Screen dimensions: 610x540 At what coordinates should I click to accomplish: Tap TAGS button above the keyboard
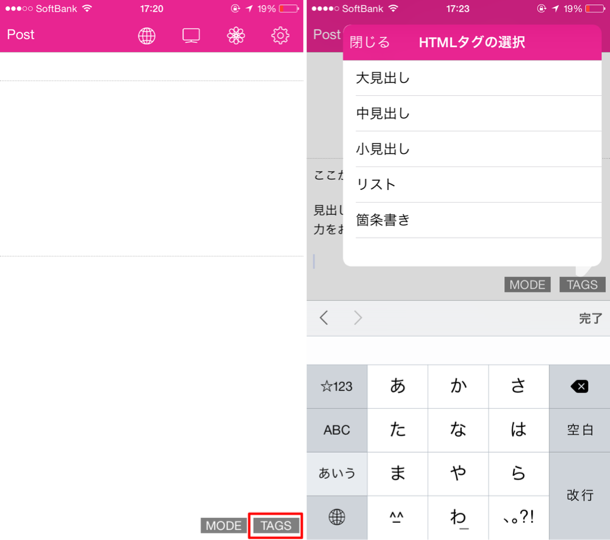coord(582,284)
